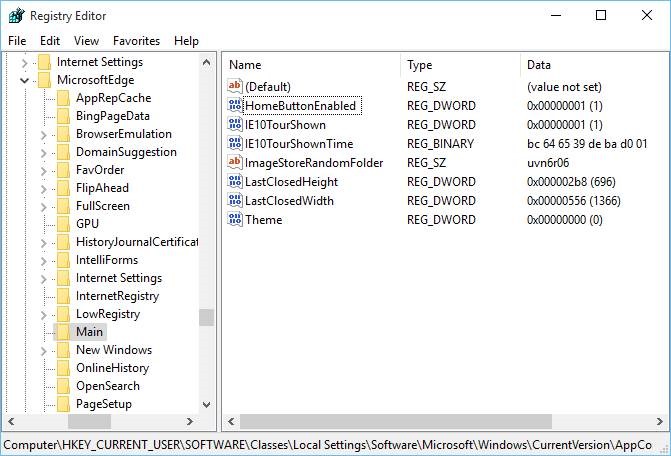Viewport: 671px width, 456px height.
Task: Expand the BrowserEmulation key
Action: coord(44,134)
